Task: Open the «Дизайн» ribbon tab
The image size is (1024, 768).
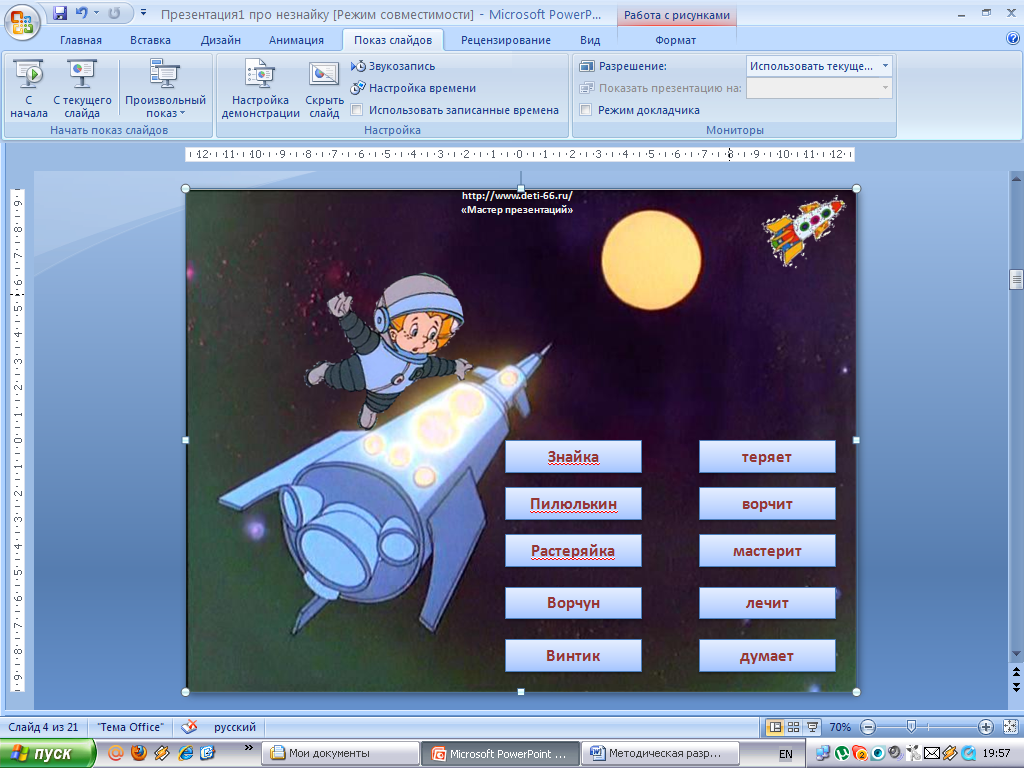Action: [221, 40]
